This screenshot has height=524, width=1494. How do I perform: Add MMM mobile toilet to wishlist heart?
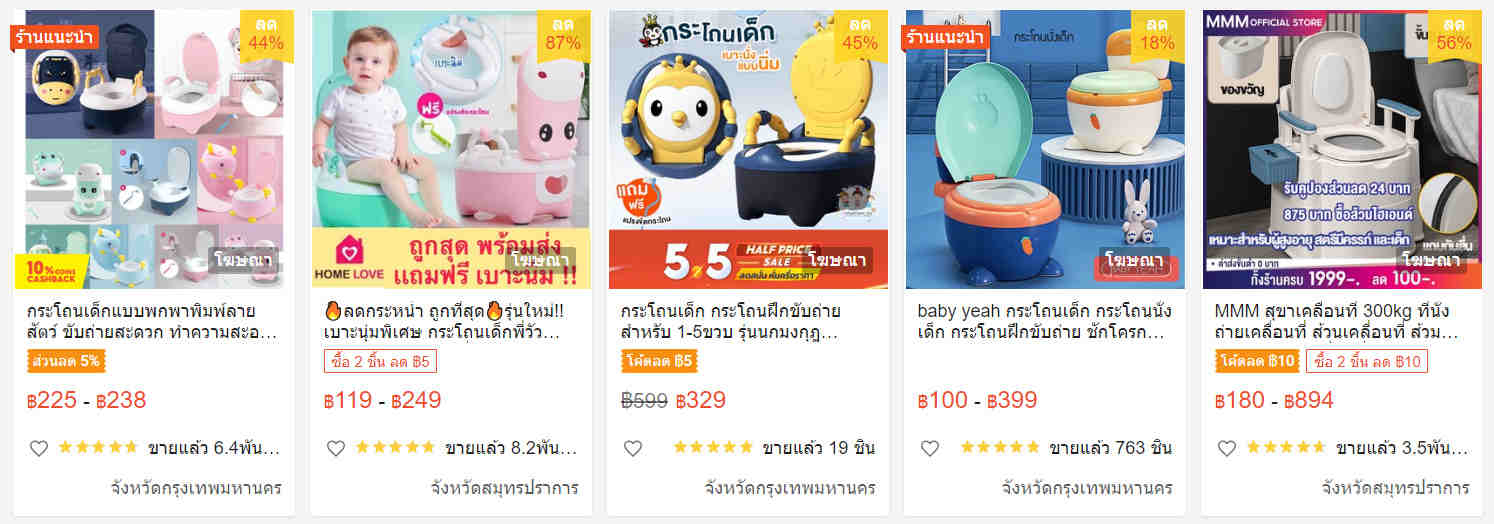(1227, 449)
